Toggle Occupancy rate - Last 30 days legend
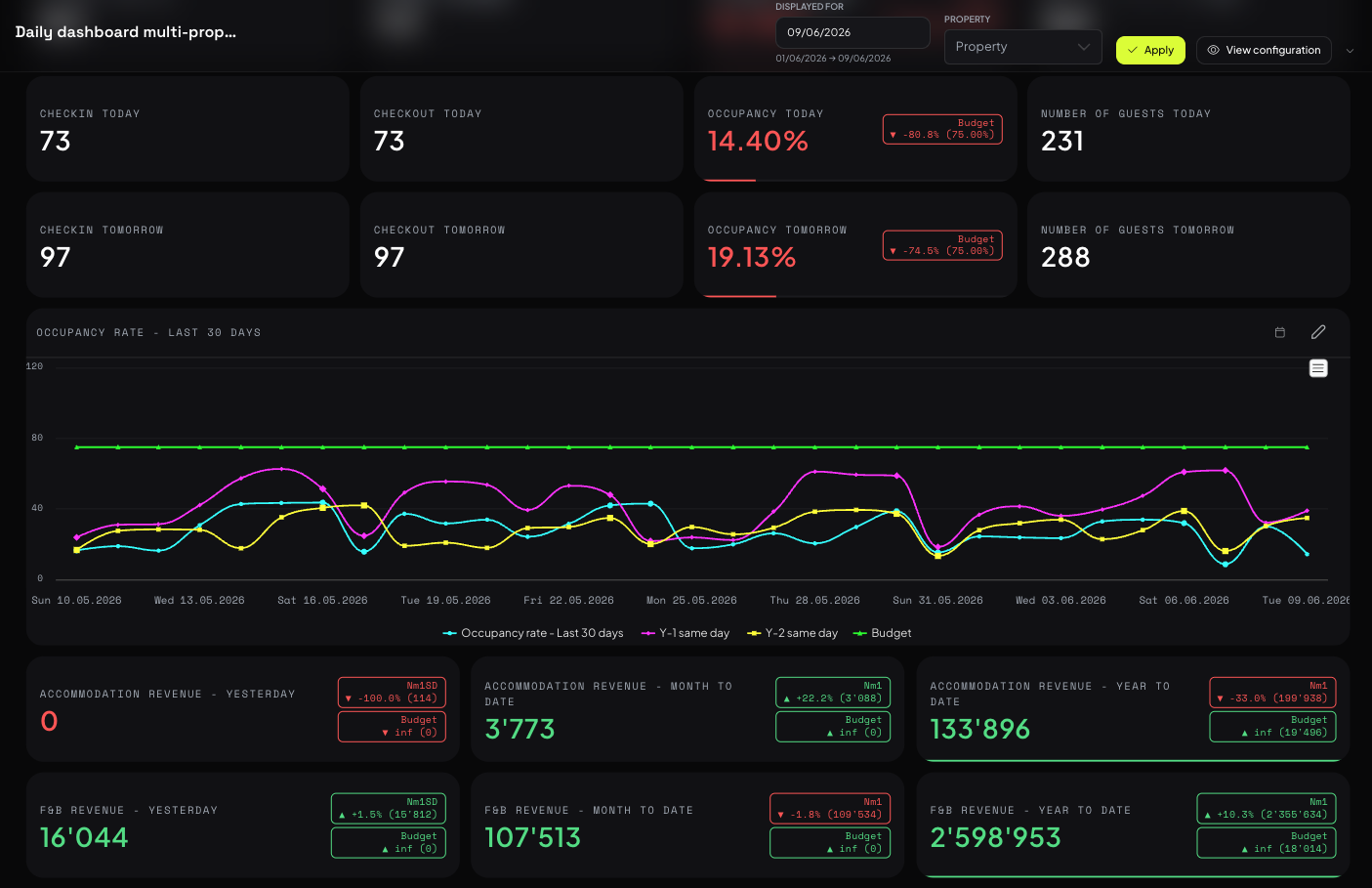 point(533,633)
